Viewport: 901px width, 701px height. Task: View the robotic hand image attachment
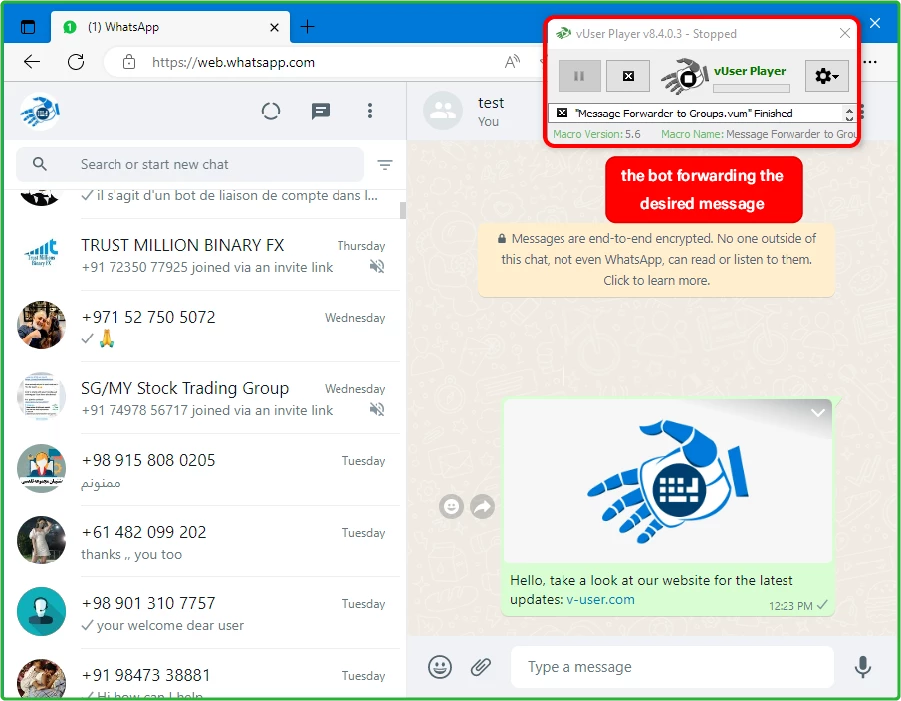pyautogui.click(x=668, y=481)
